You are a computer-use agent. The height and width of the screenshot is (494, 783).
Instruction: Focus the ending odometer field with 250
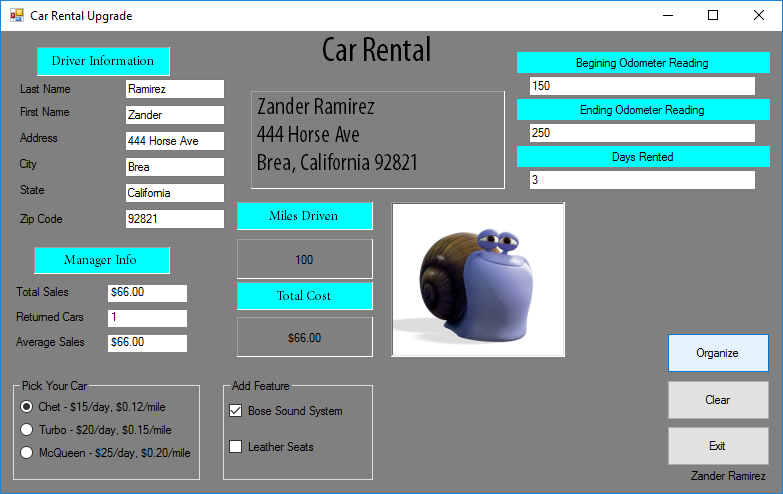(x=642, y=133)
